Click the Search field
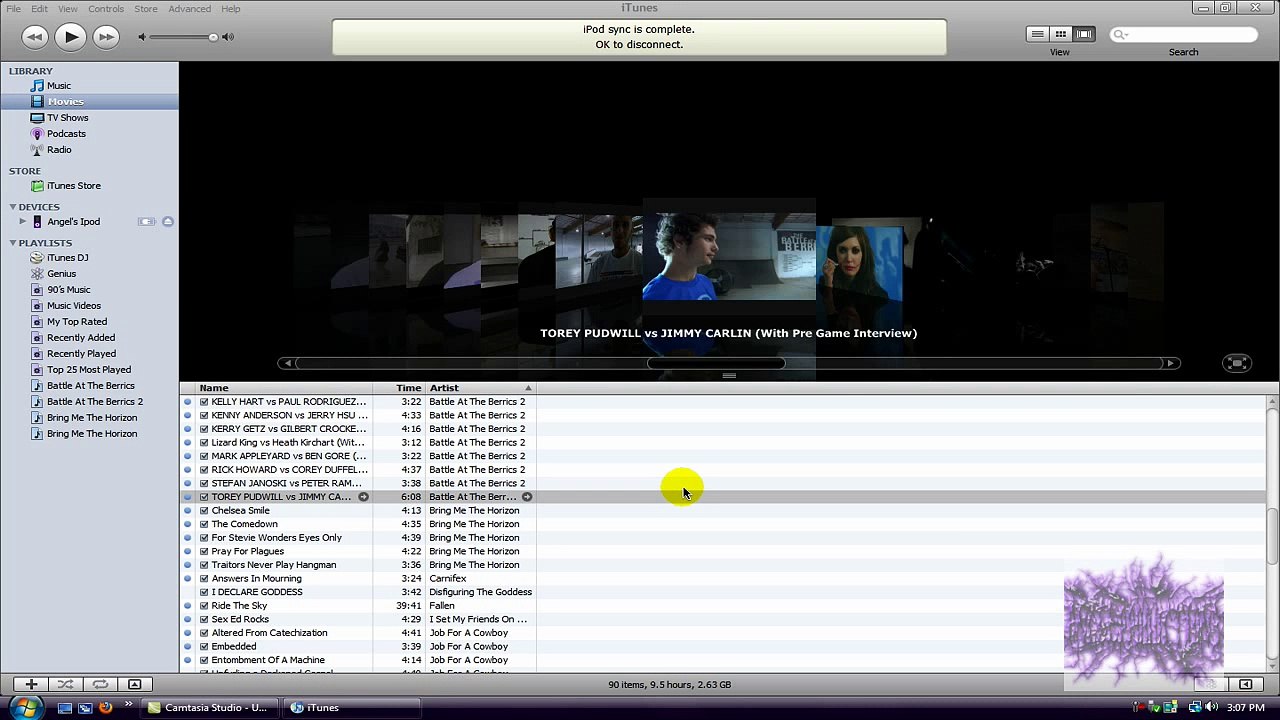 1184,35
